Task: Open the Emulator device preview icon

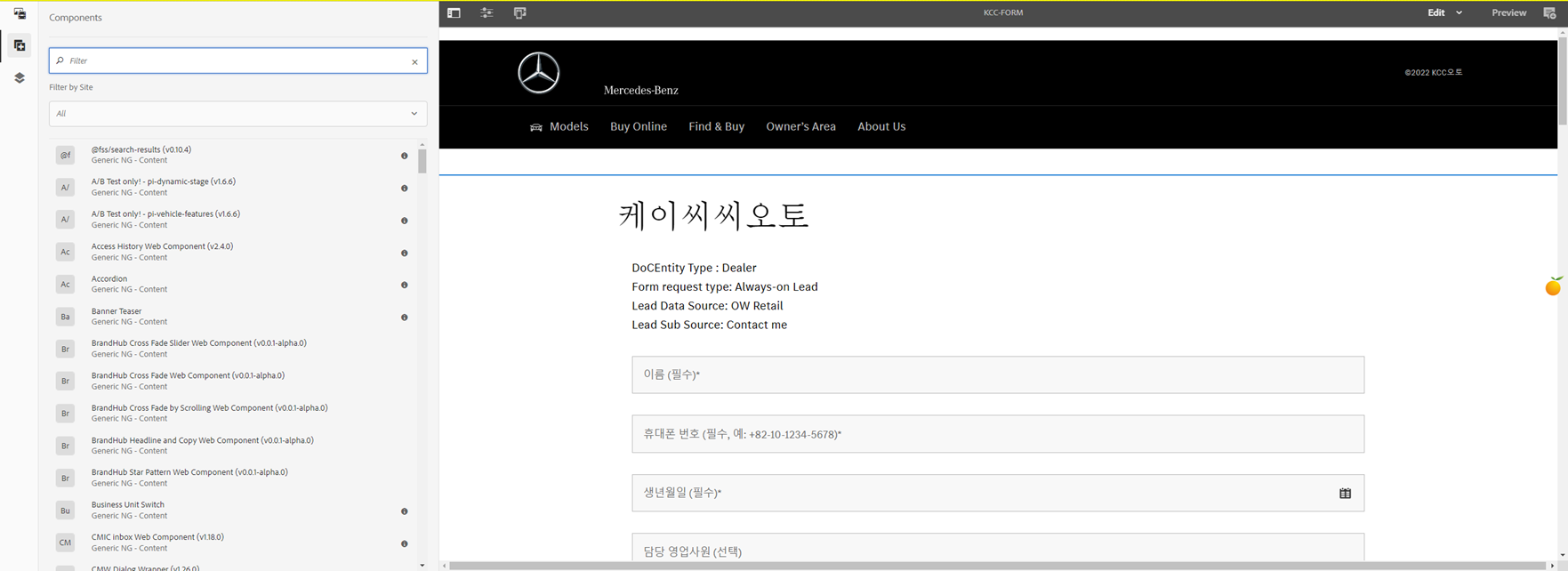Action: click(520, 12)
